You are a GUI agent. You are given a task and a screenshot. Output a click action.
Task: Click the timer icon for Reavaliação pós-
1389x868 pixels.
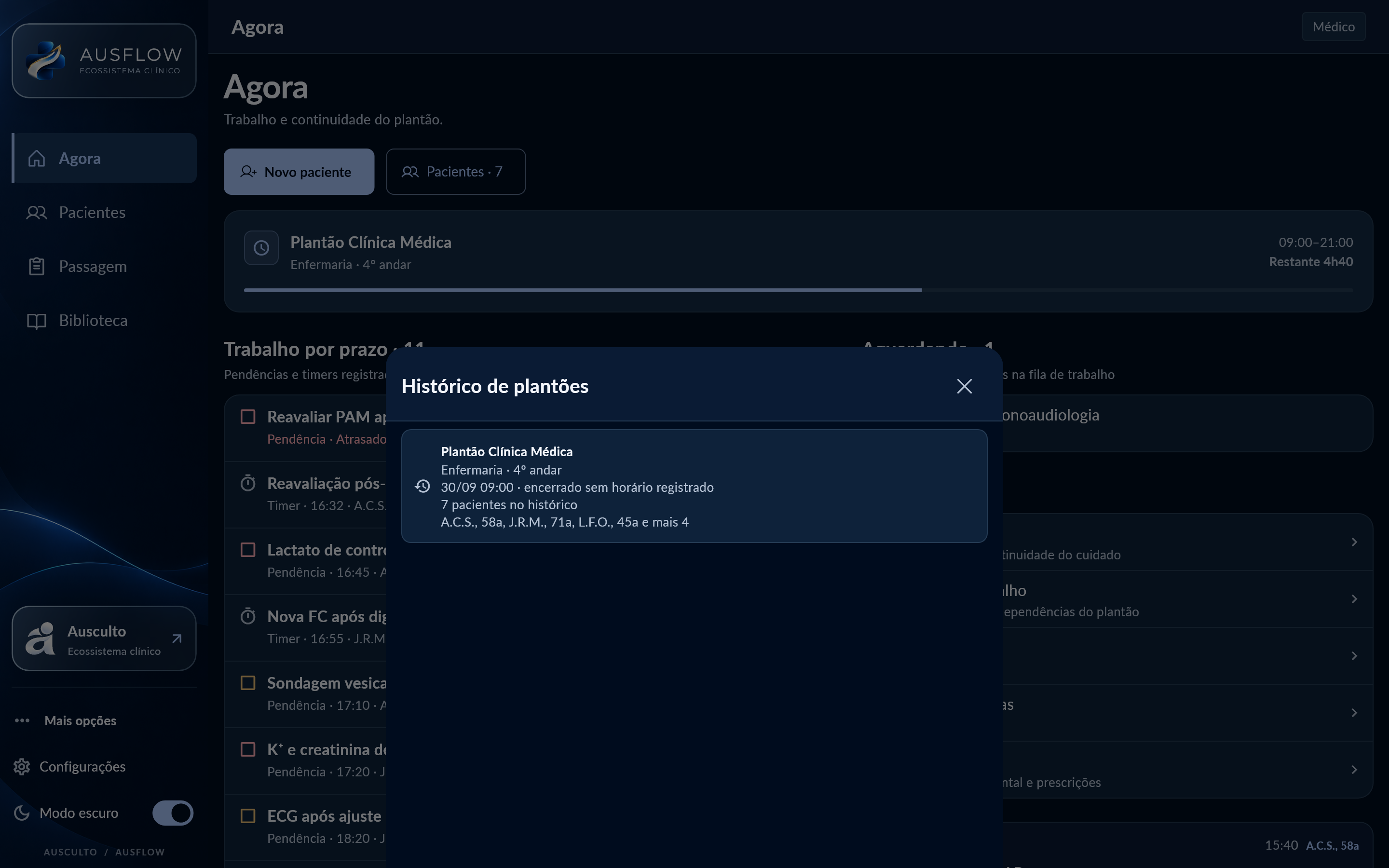[x=248, y=483]
